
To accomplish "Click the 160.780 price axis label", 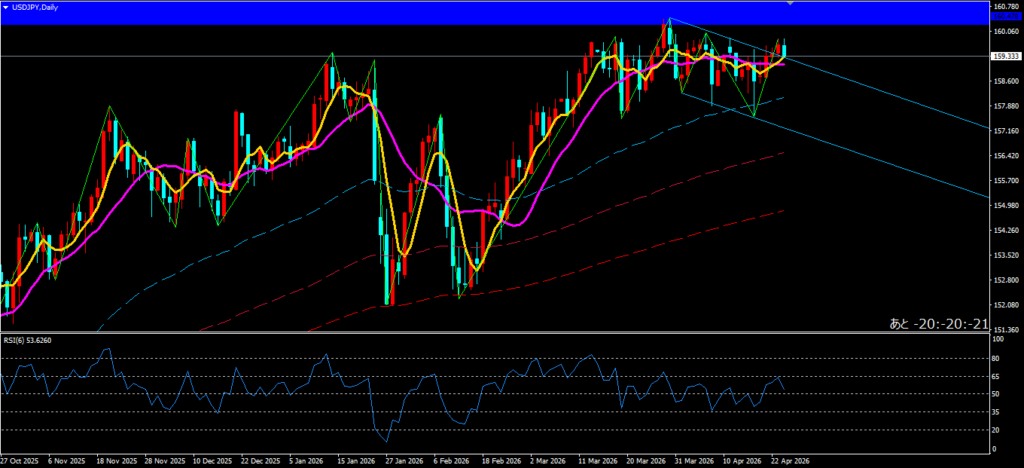I will click(1004, 7).
